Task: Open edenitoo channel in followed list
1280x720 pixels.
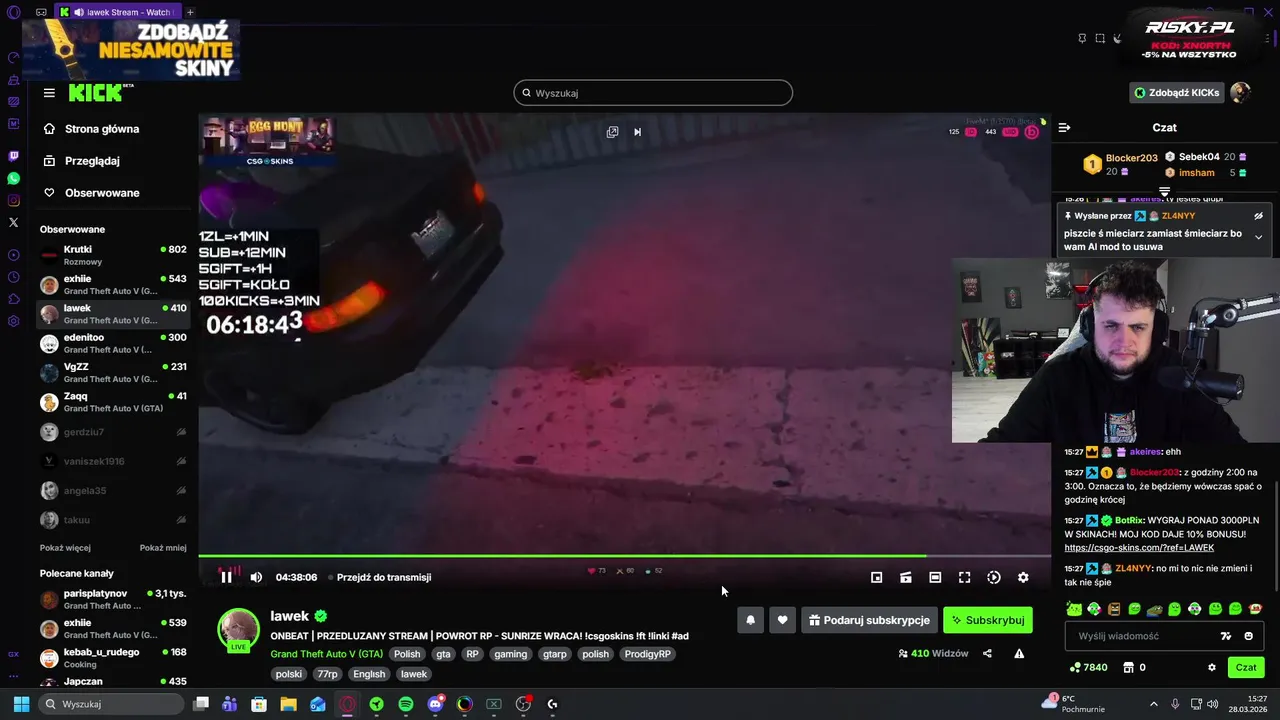Action: point(113,343)
